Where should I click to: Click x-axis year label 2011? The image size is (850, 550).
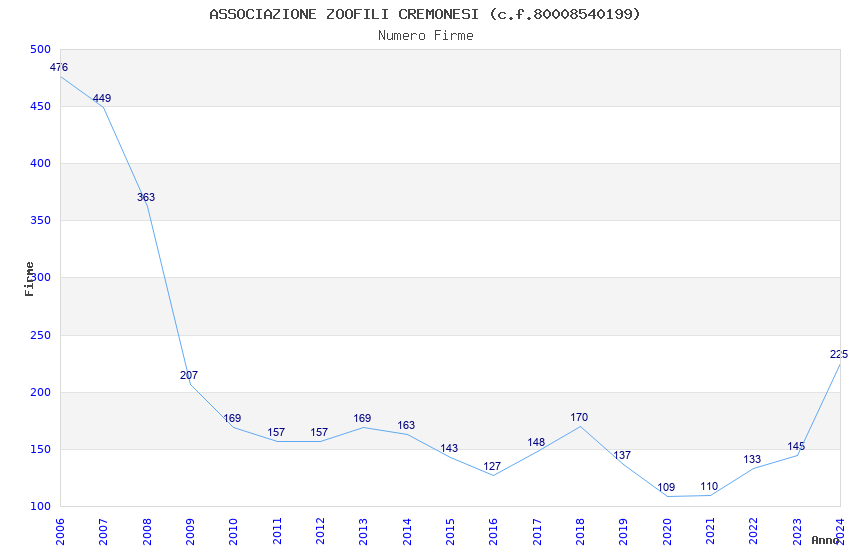[x=276, y=532]
